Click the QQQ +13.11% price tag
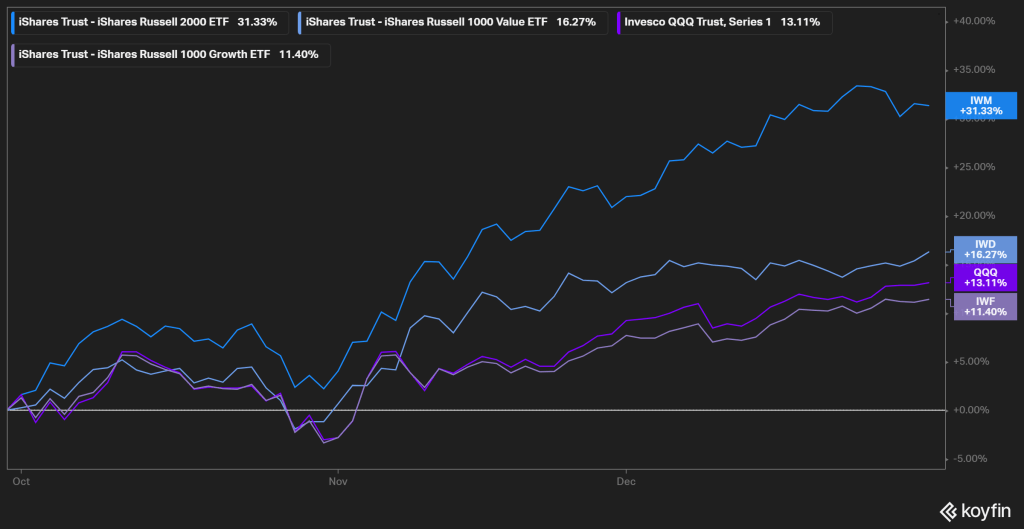1024x529 pixels. (x=985, y=277)
